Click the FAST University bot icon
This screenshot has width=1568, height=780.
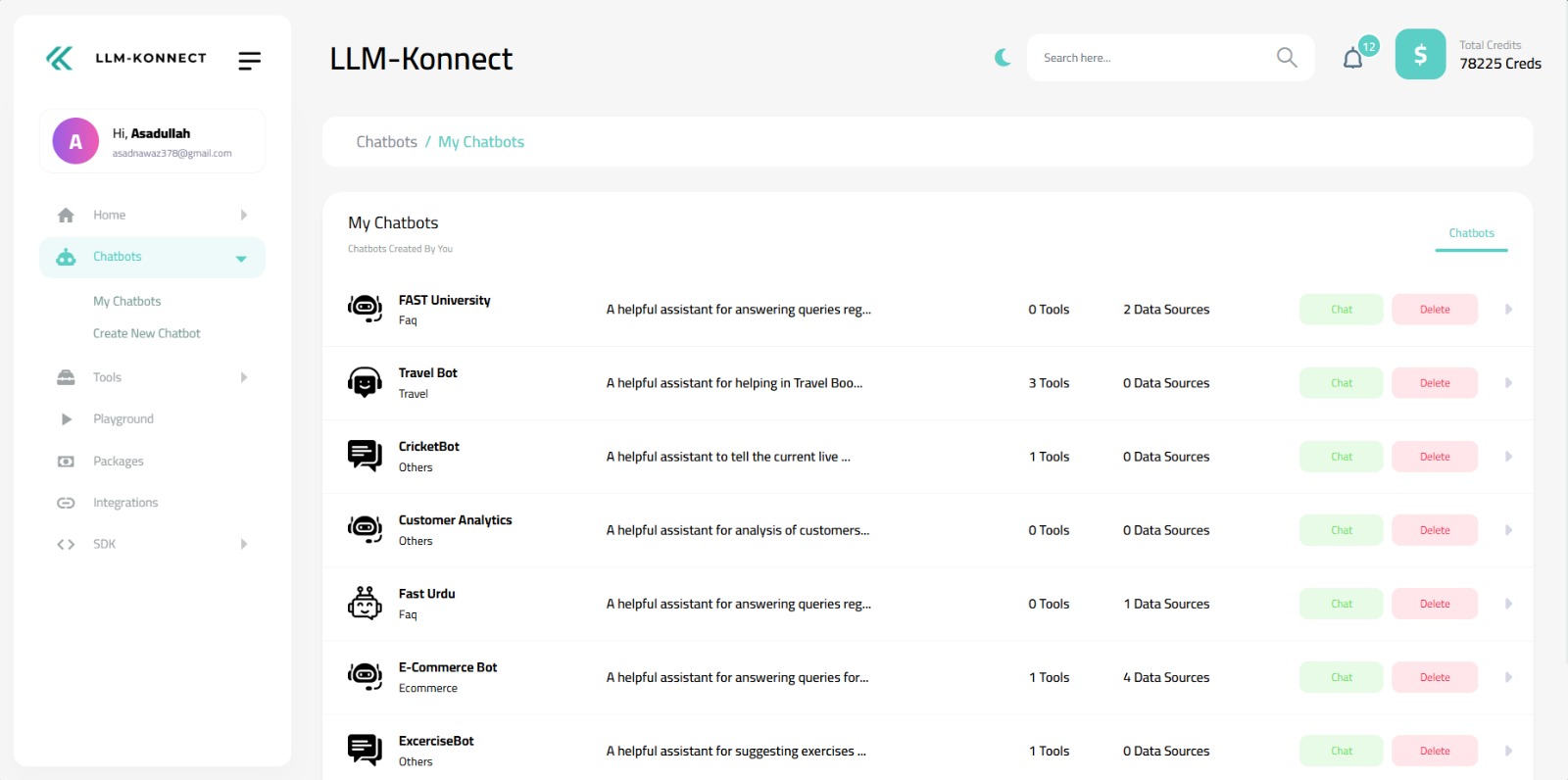(365, 309)
